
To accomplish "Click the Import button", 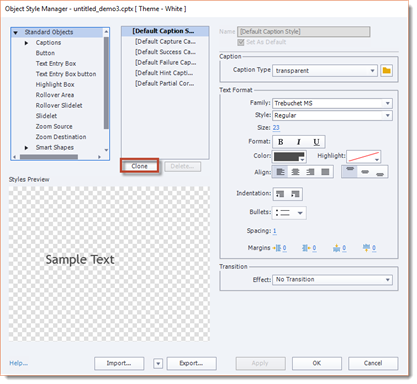I will [x=119, y=364].
